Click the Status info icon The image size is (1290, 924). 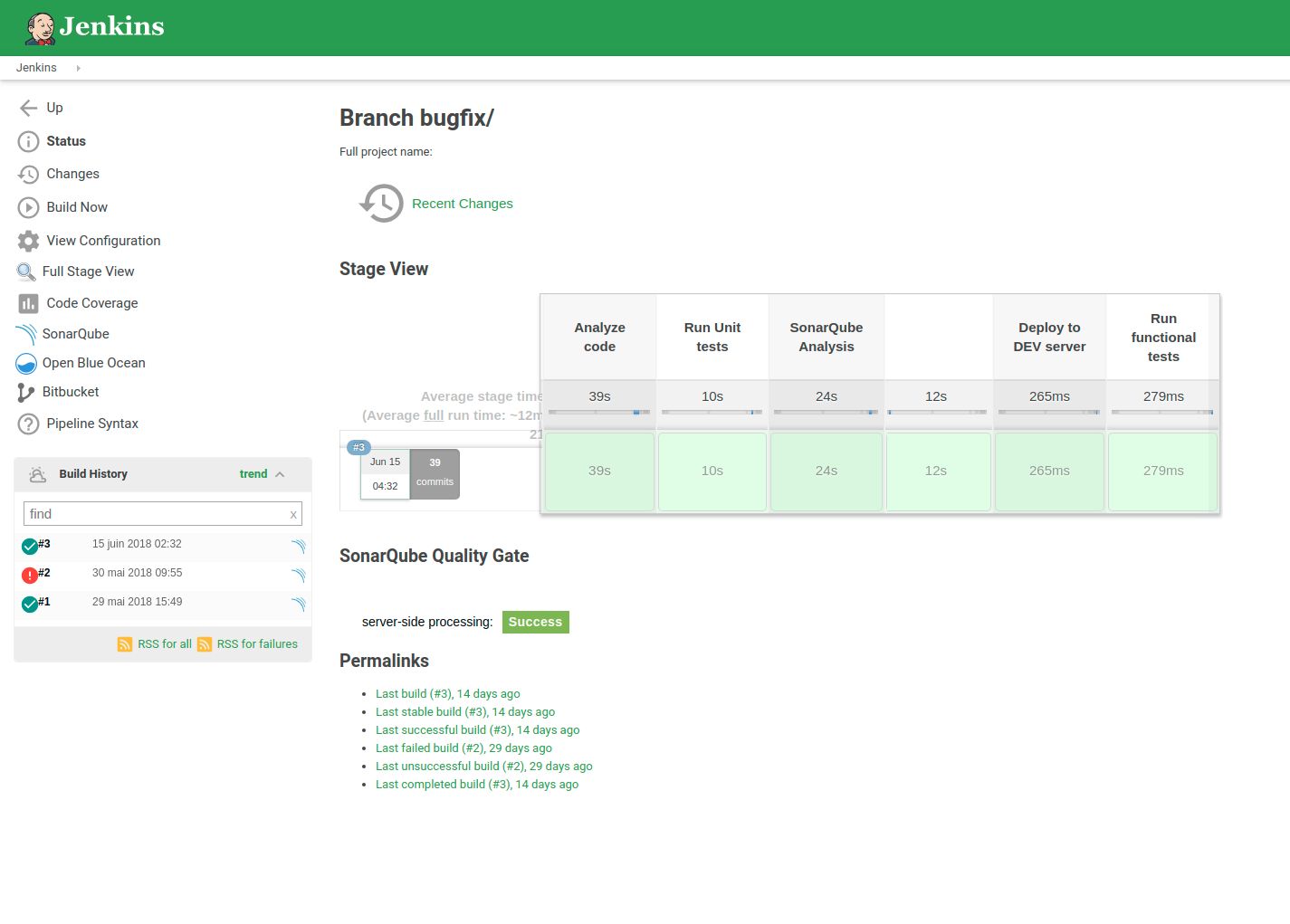coord(28,141)
